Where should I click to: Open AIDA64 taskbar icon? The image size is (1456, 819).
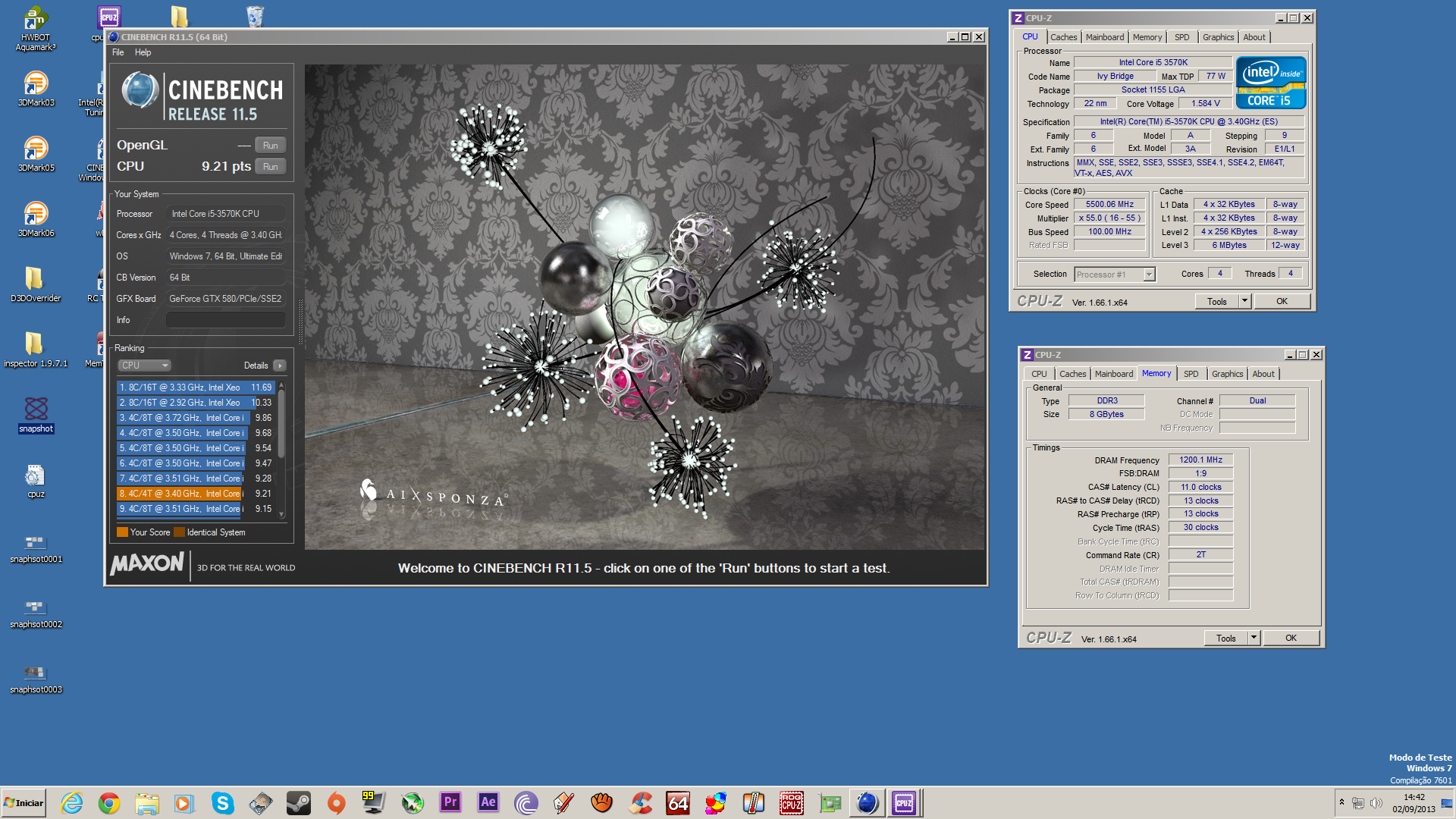click(678, 803)
